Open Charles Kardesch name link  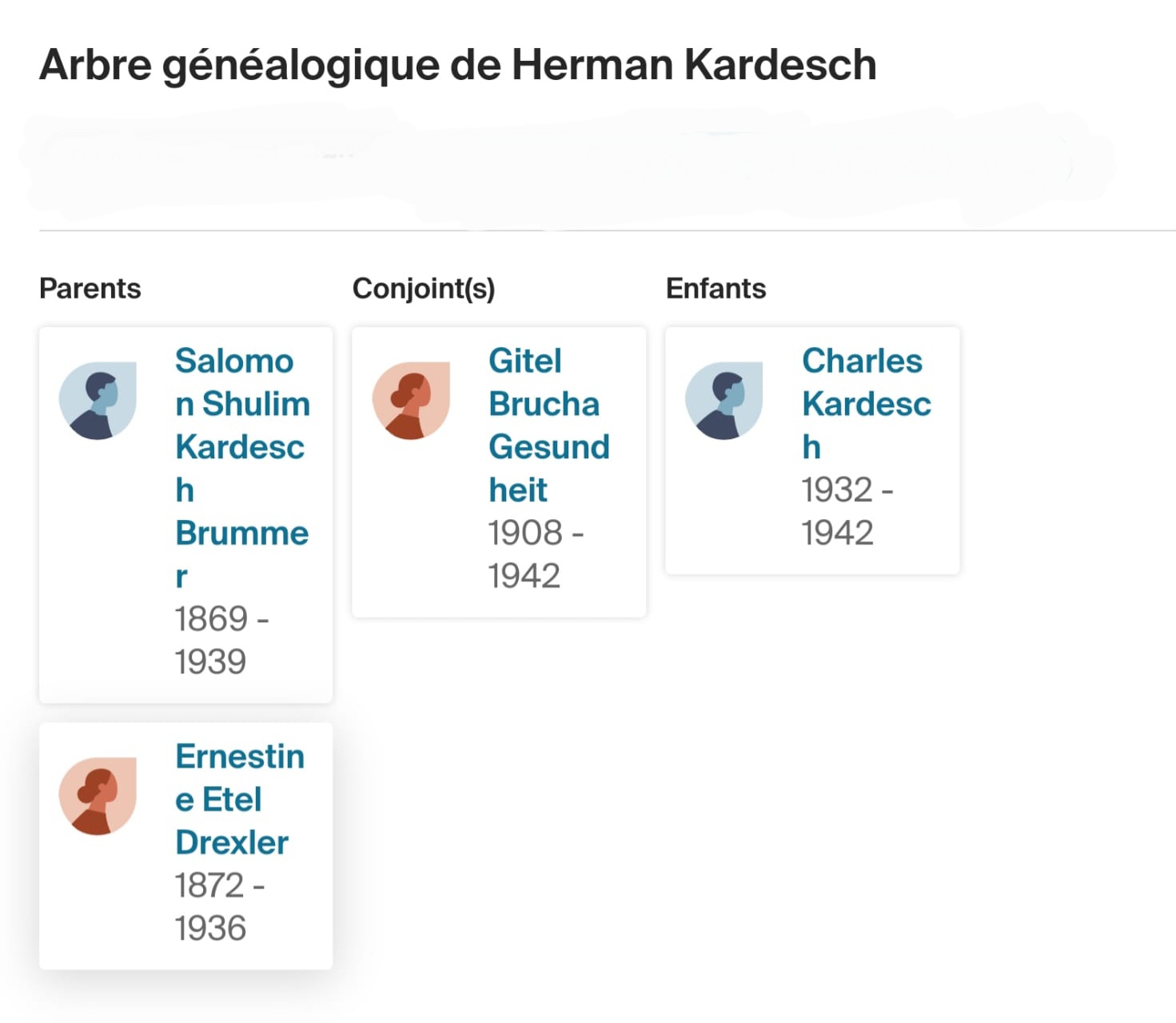[x=867, y=403]
